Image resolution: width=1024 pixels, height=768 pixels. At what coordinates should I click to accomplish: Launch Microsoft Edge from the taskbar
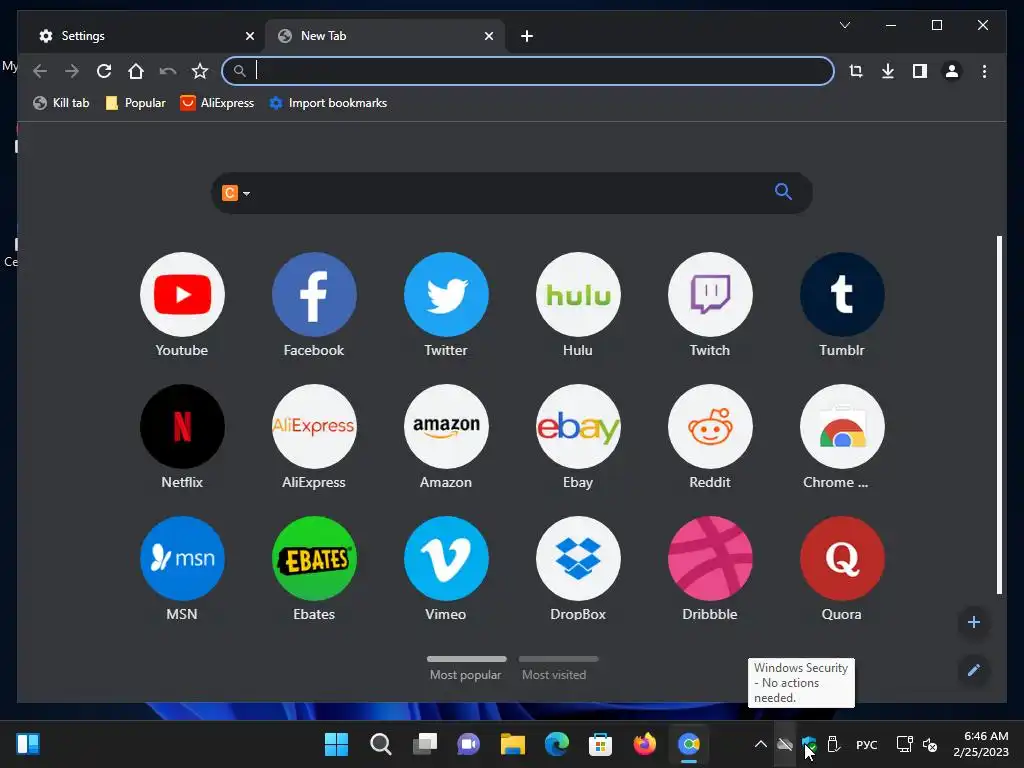click(x=556, y=744)
